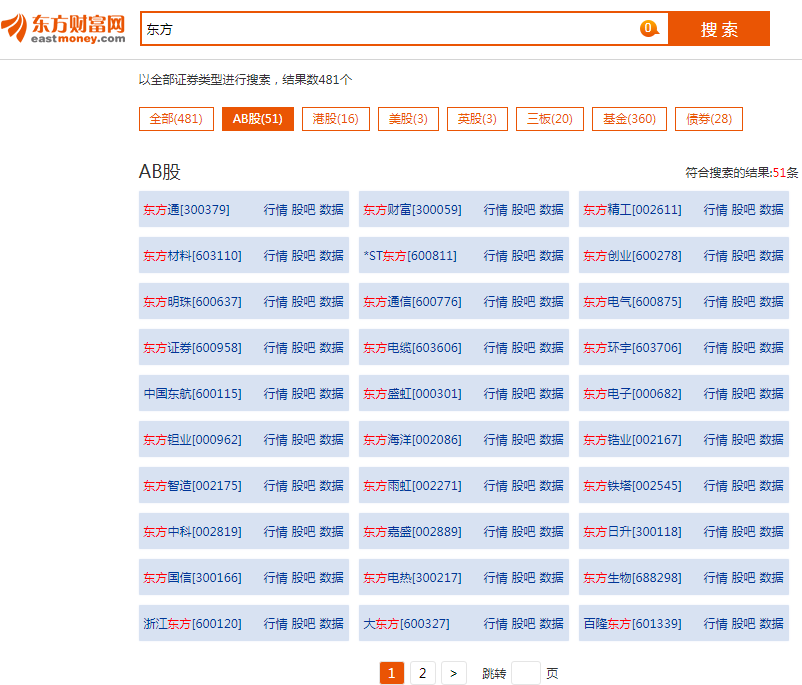Open stock 东方锆业[002167]

[632, 440]
